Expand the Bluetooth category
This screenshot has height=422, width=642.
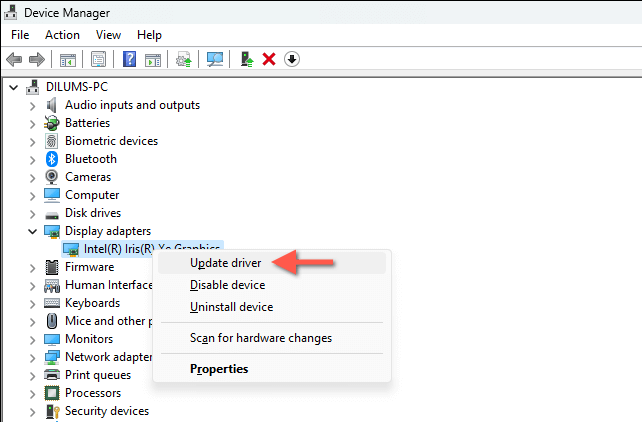pyautogui.click(x=32, y=160)
